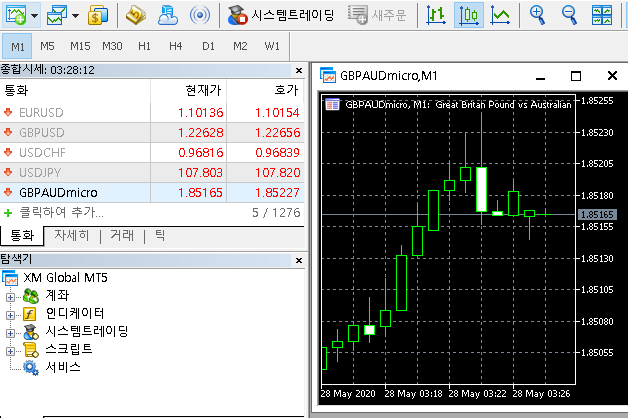Click the green plus add-symbol icon
The height and width of the screenshot is (418, 628).
pyautogui.click(x=8, y=213)
